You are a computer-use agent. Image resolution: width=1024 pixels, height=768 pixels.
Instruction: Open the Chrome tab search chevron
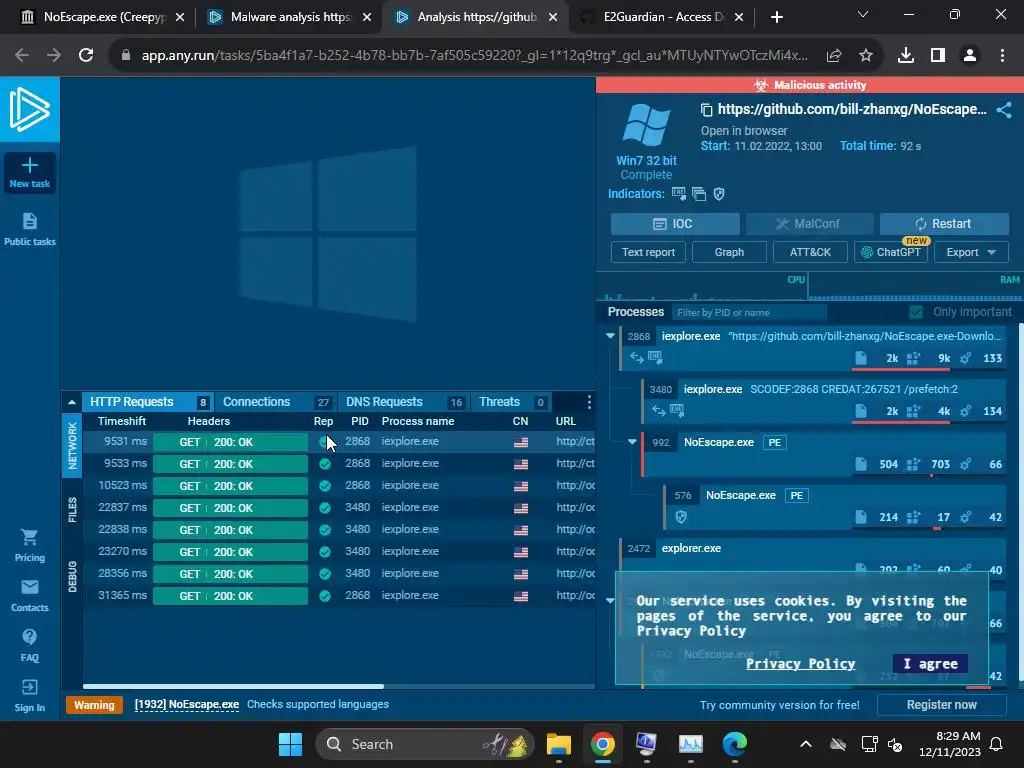(x=863, y=14)
